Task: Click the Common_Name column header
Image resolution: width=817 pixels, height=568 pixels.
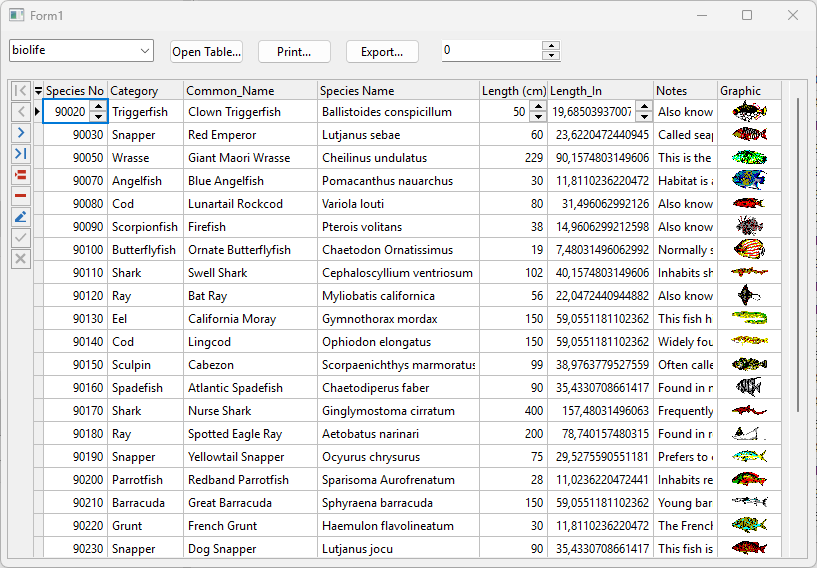Action: [x=250, y=91]
